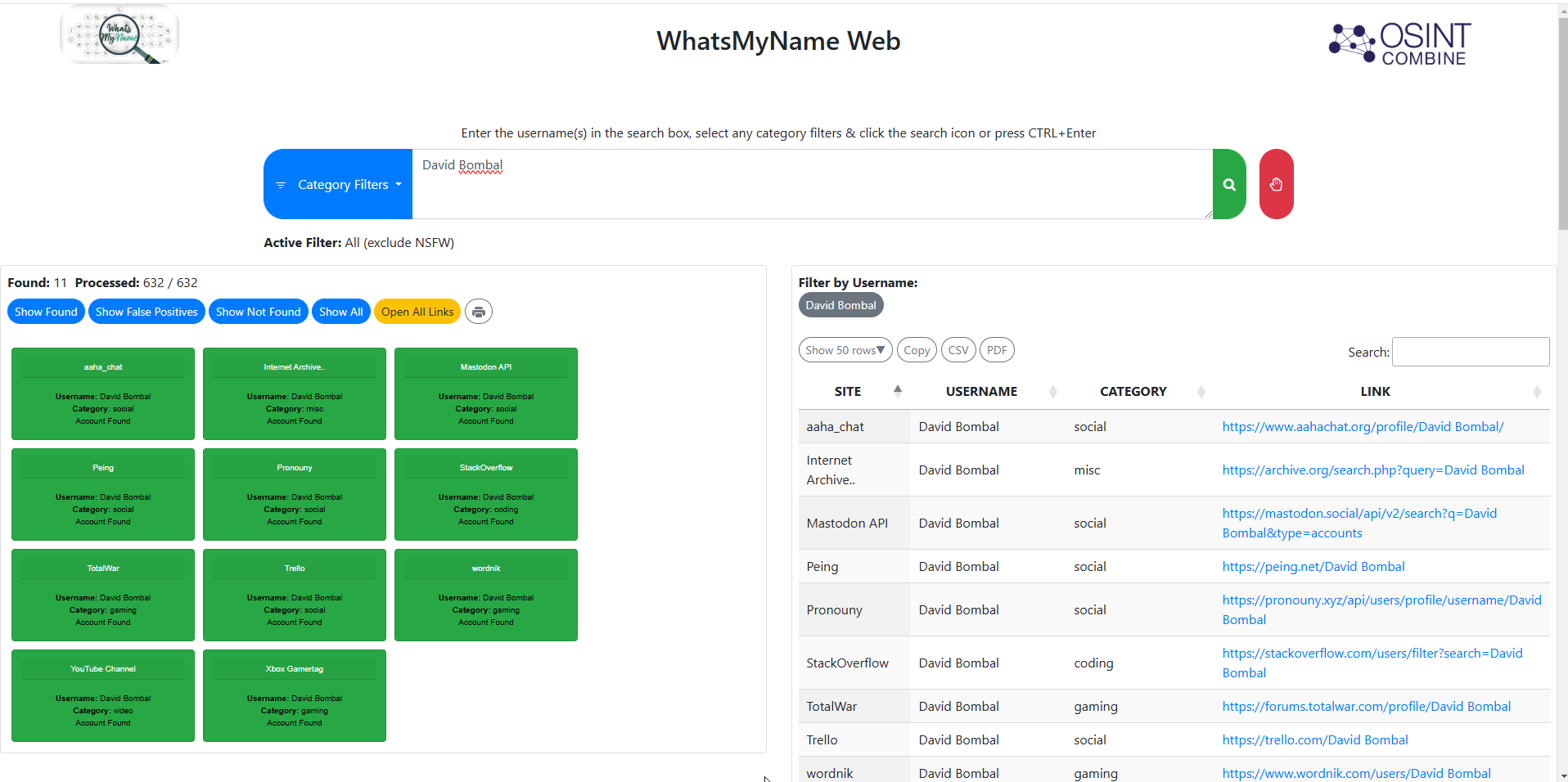Sort table by SITE column
This screenshot has height=782, width=1568.
coord(854,391)
